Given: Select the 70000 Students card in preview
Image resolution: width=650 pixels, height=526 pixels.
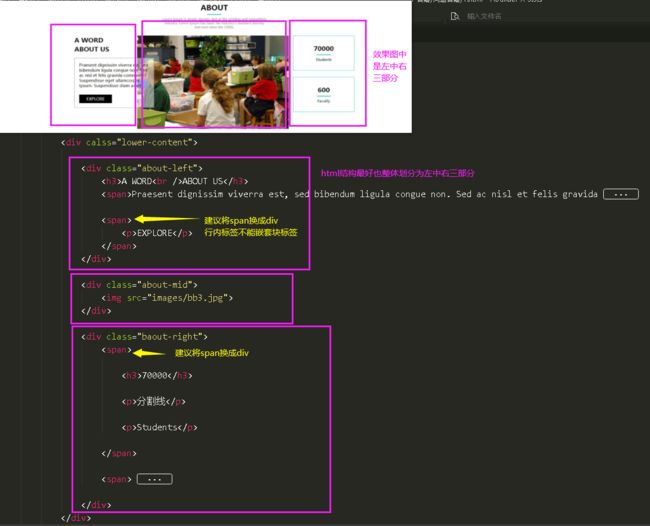Looking at the screenshot, I should [x=323, y=53].
